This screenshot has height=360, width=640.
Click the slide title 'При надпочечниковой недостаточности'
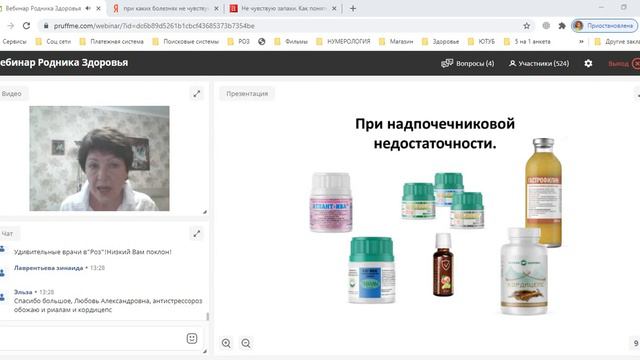click(435, 133)
